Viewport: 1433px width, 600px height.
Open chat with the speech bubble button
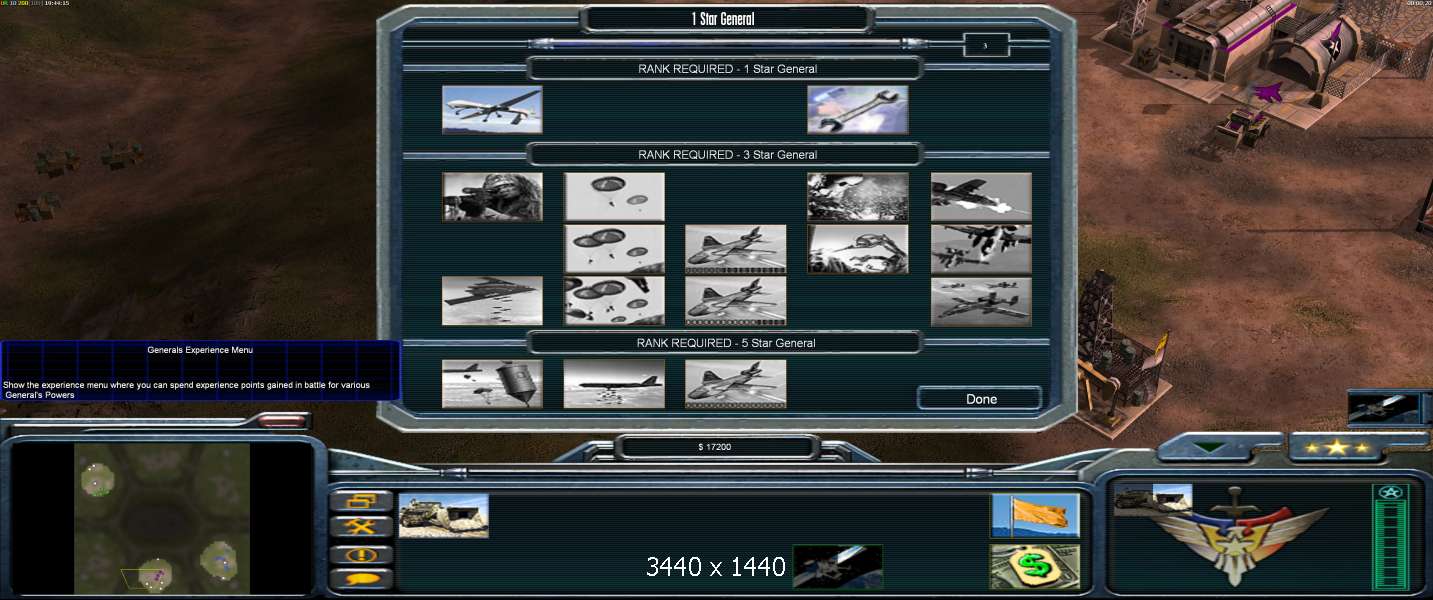pos(361,578)
